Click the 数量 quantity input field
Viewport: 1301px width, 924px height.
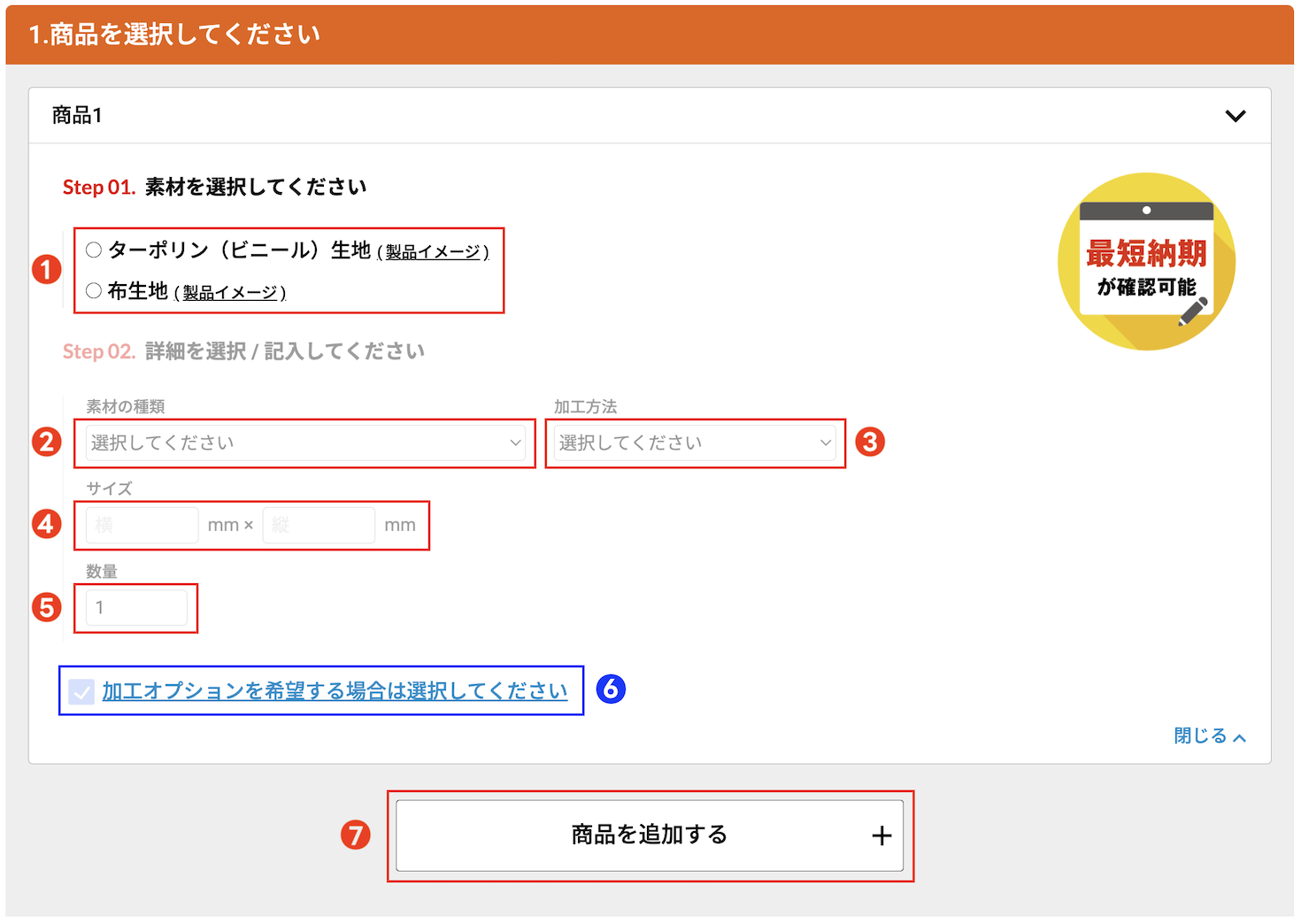pos(135,608)
